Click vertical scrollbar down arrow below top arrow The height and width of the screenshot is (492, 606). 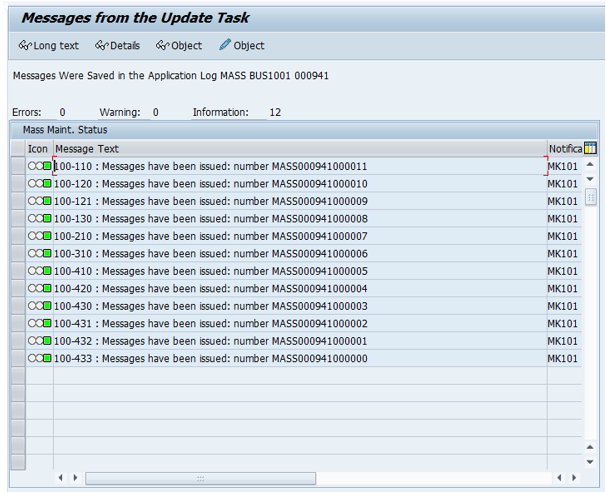tap(590, 179)
